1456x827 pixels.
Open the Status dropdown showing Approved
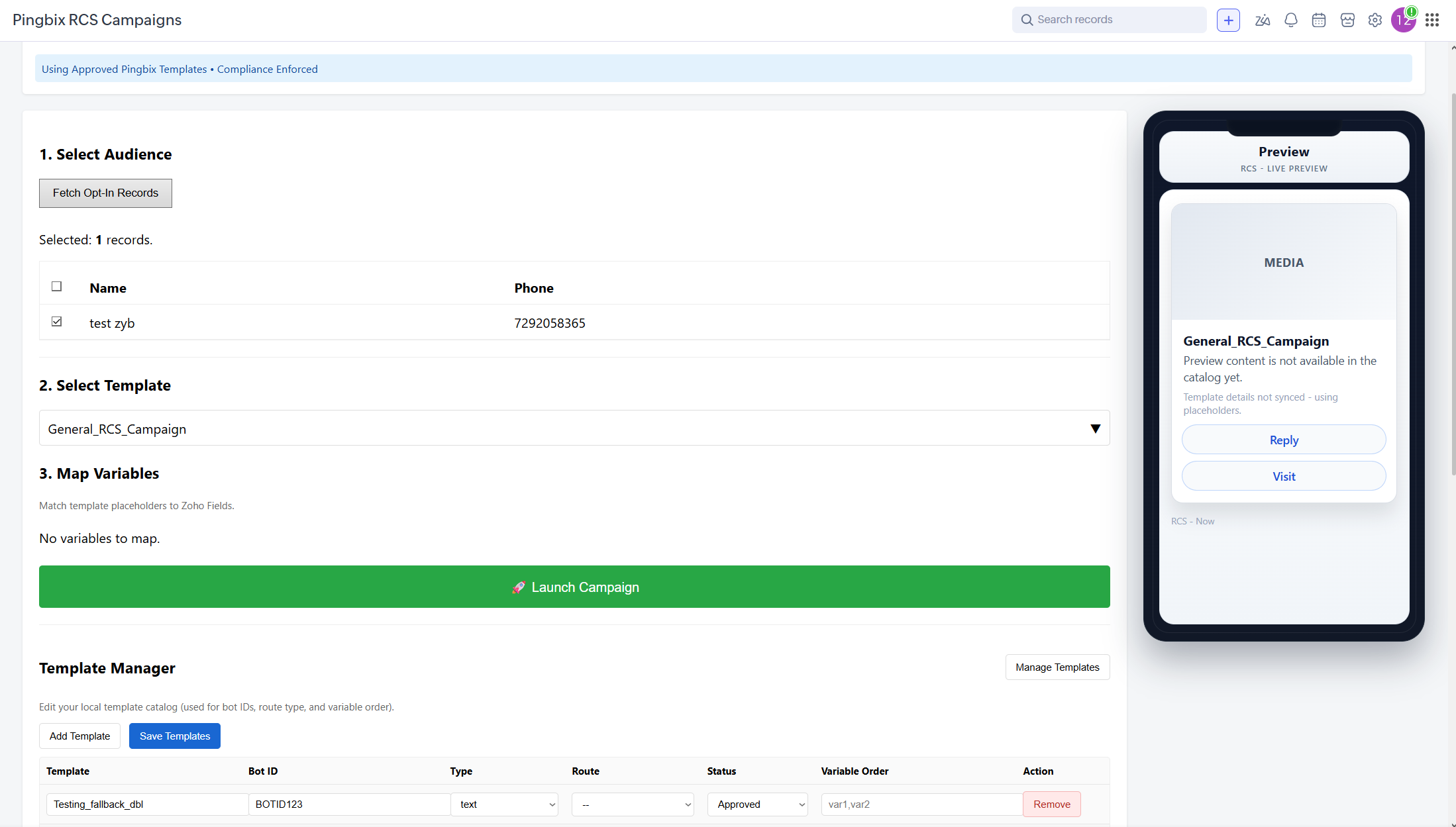[x=758, y=804]
